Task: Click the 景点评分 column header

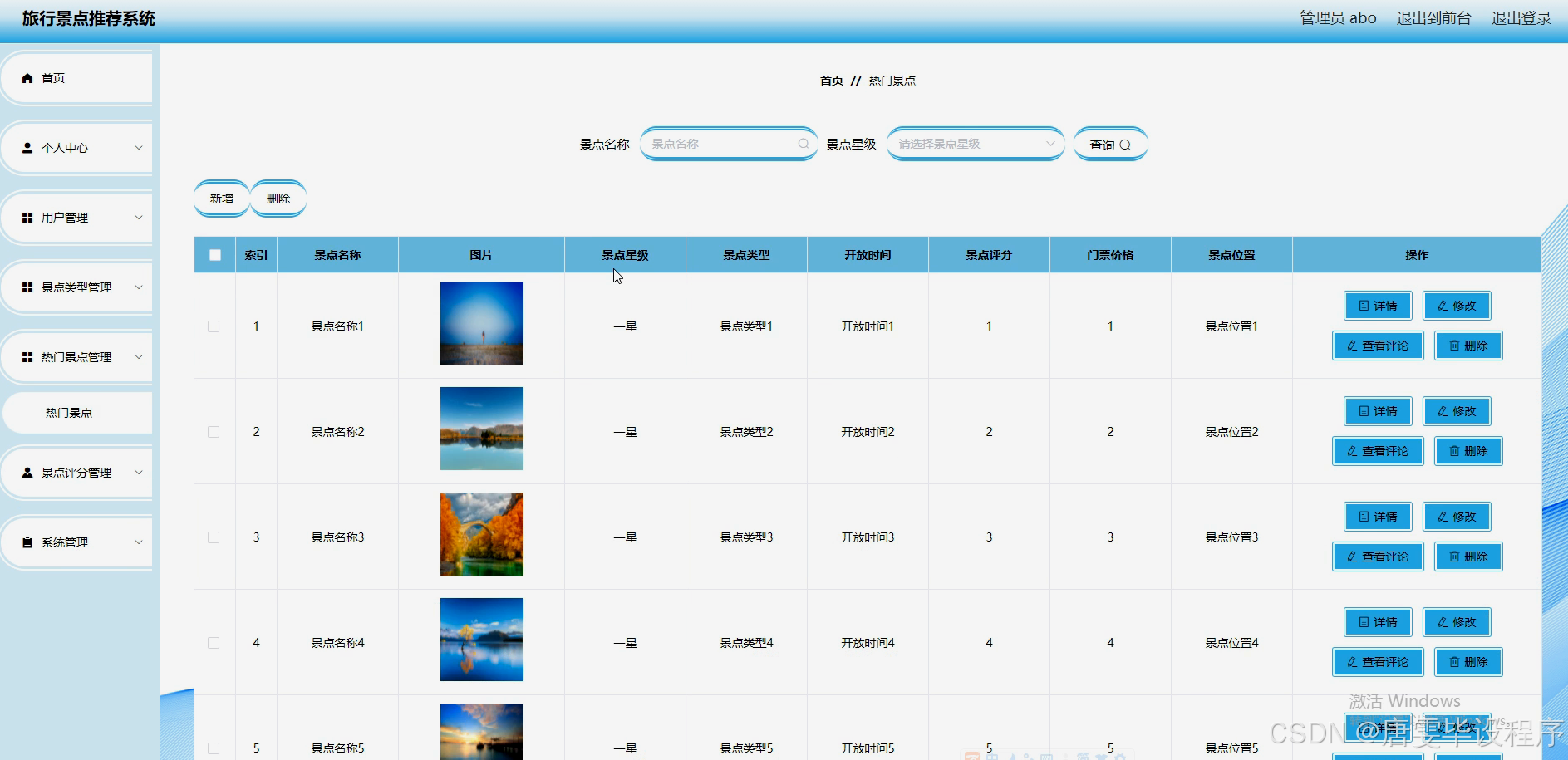Action: tap(989, 255)
